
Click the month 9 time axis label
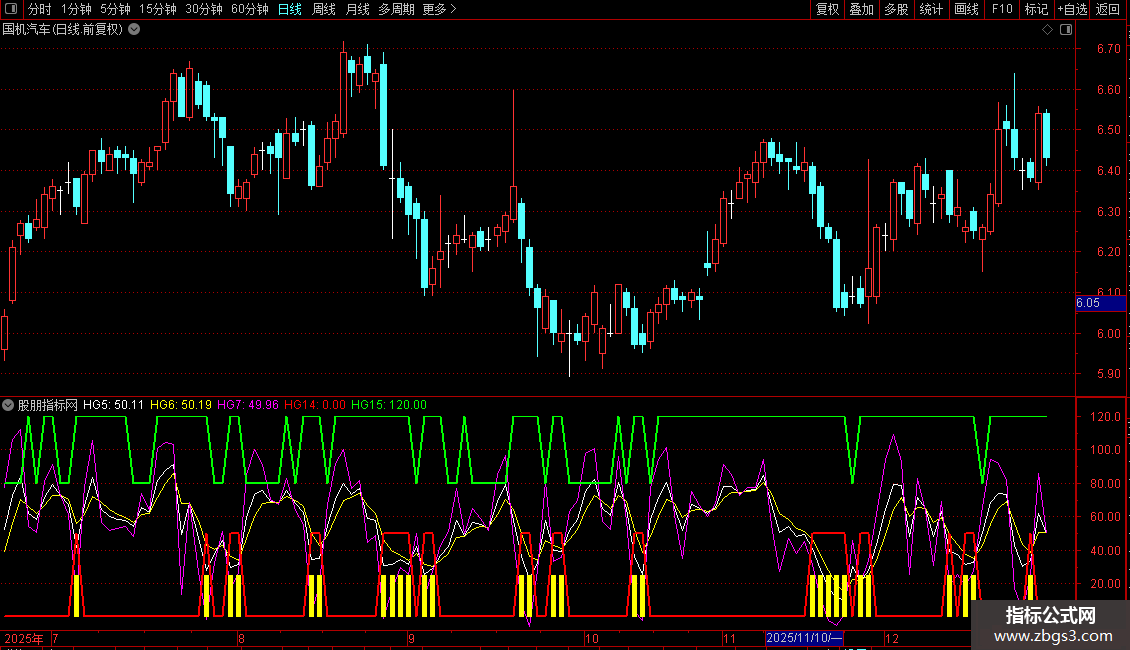[411, 638]
